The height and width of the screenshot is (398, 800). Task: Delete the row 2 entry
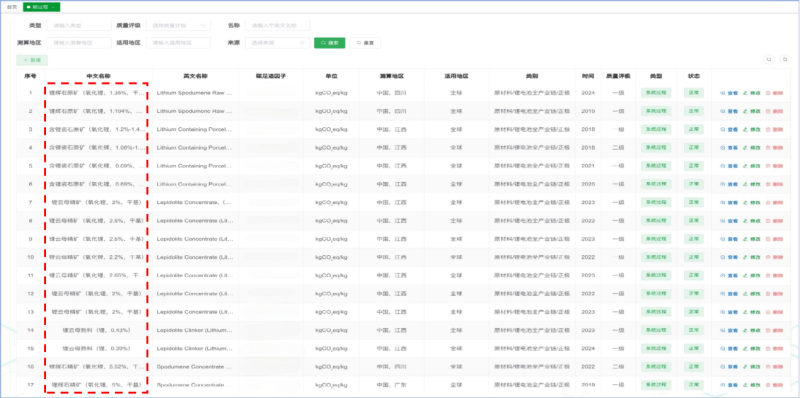(774, 111)
